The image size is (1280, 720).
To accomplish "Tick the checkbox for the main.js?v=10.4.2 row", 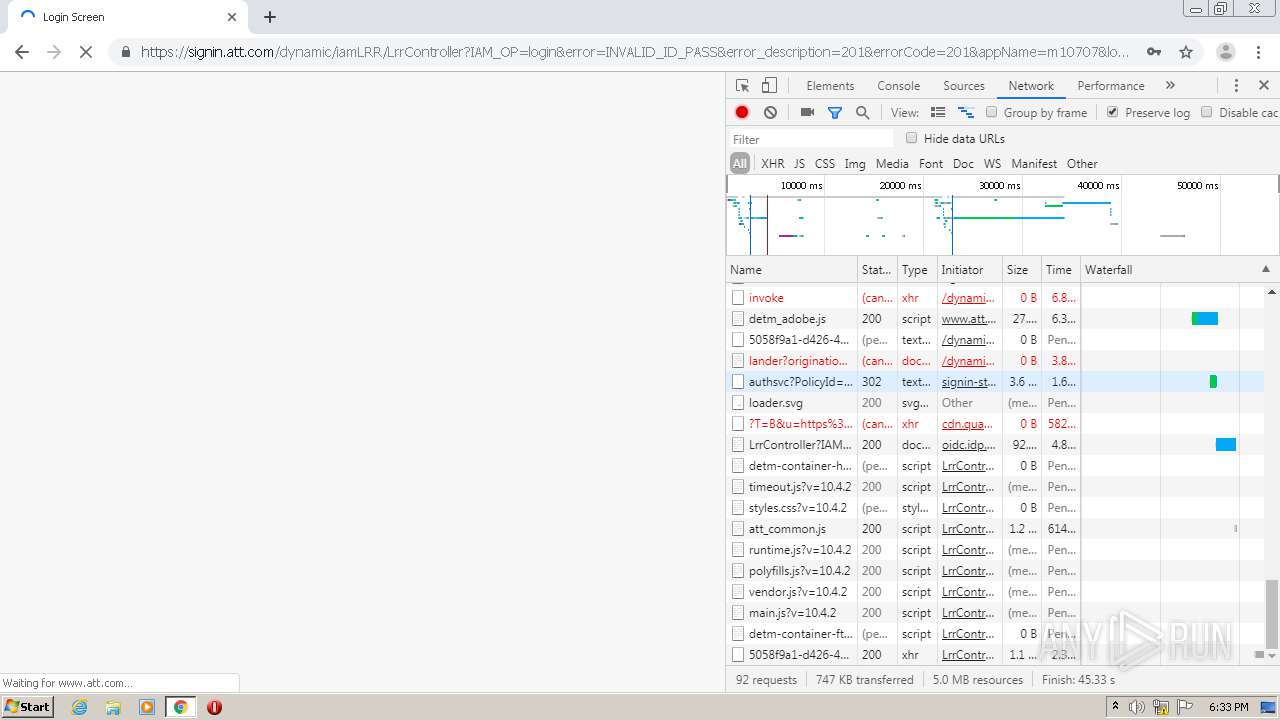I will tap(738, 613).
